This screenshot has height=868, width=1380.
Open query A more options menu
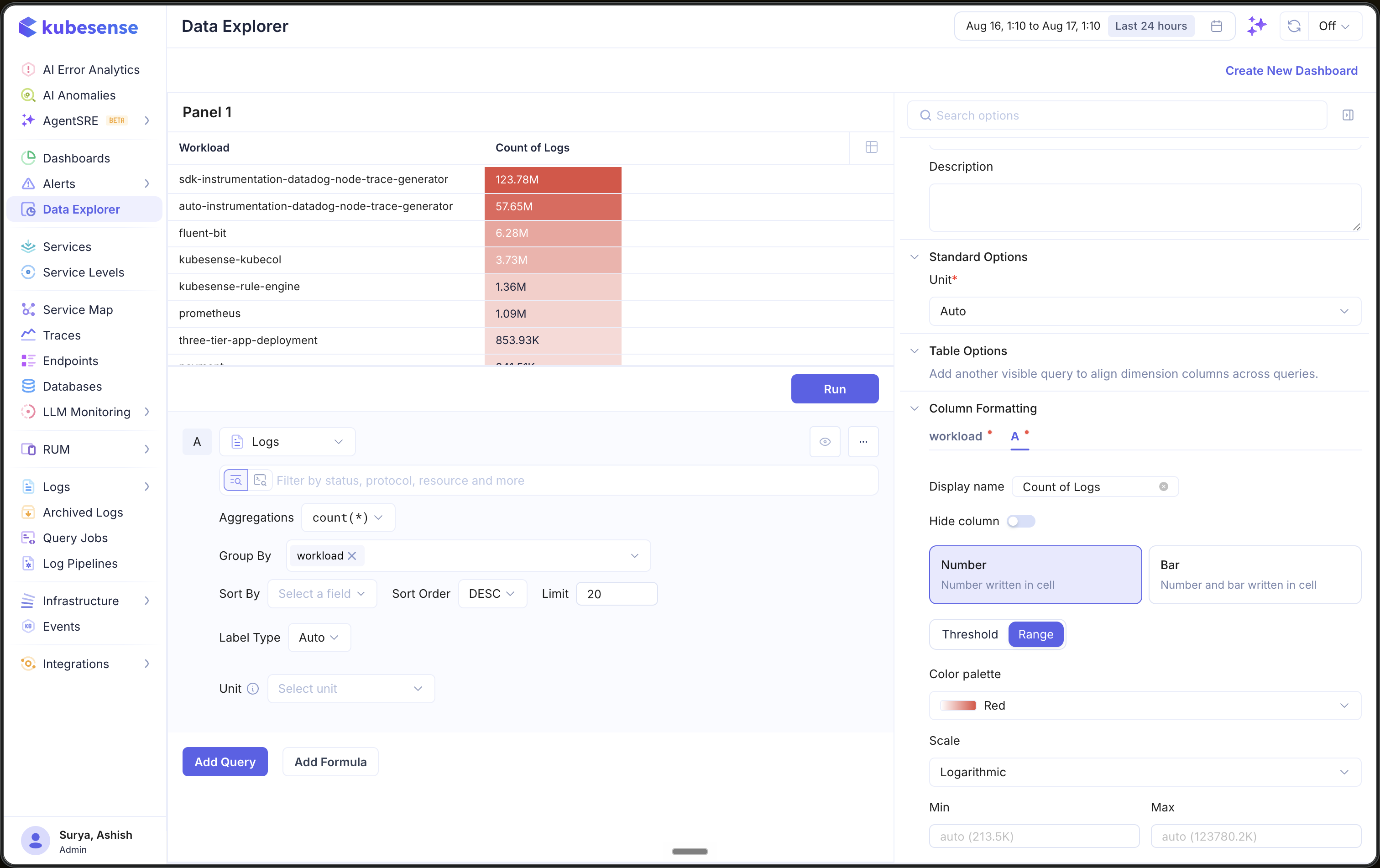[863, 442]
